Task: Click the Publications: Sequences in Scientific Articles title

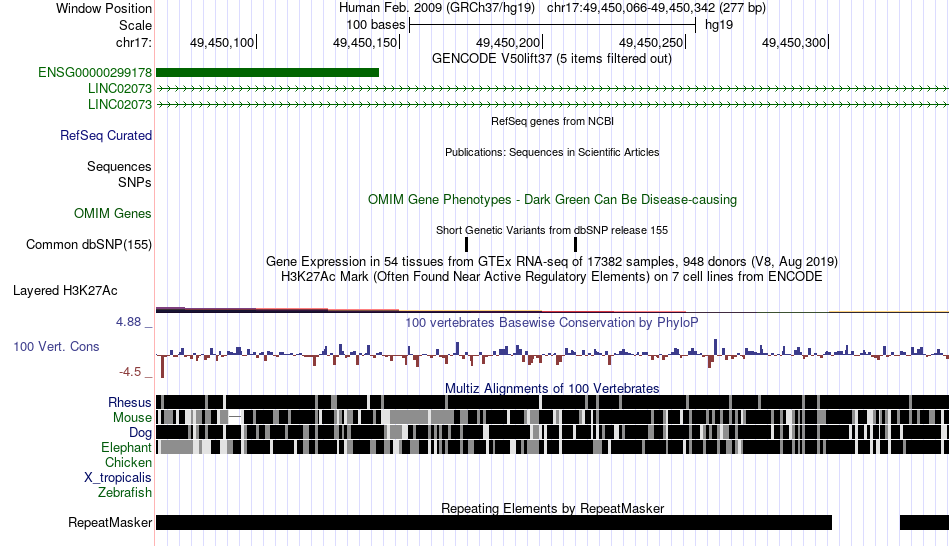Action: click(552, 152)
